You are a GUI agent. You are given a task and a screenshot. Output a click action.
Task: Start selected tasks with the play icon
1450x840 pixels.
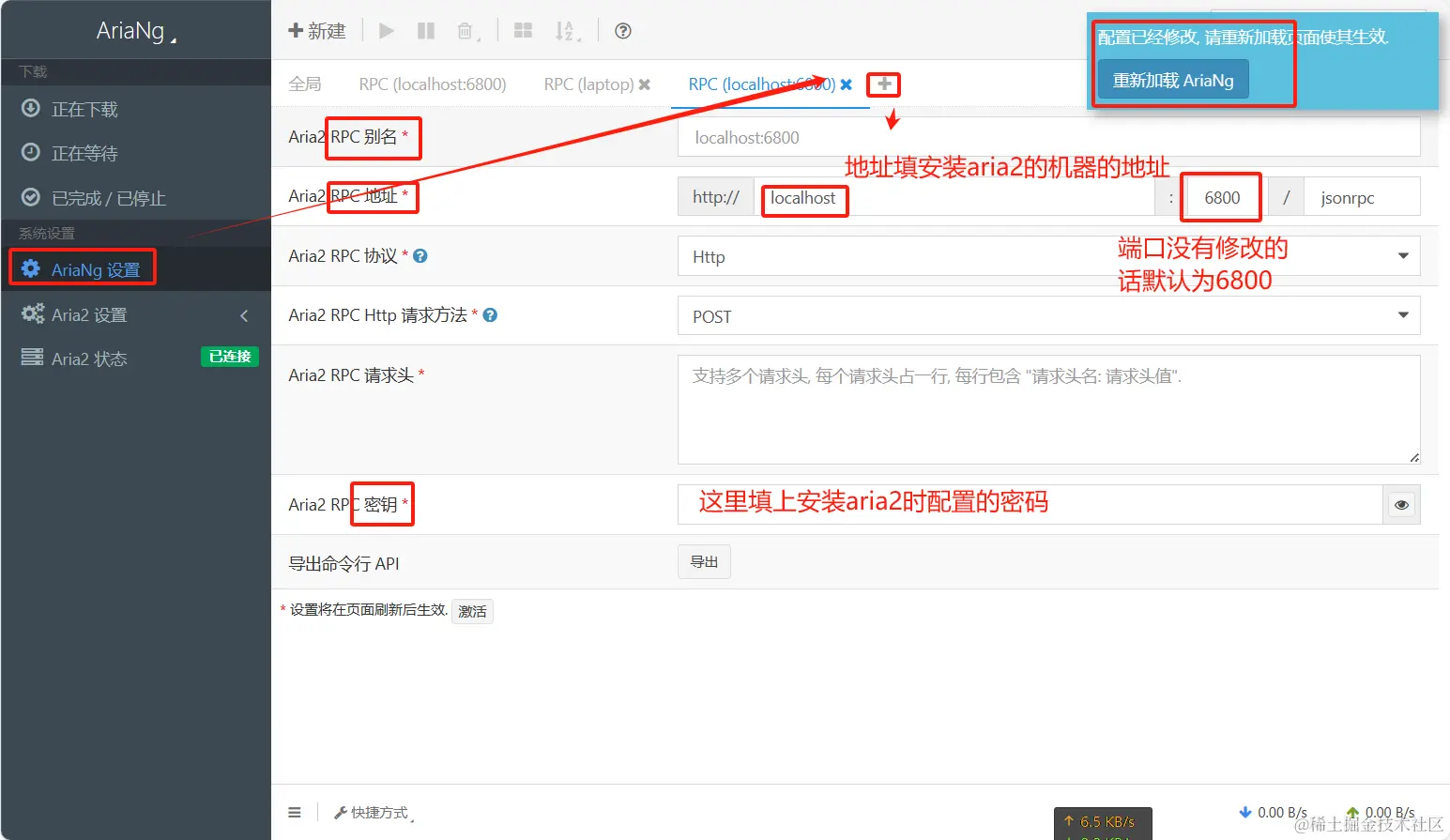[x=387, y=31]
